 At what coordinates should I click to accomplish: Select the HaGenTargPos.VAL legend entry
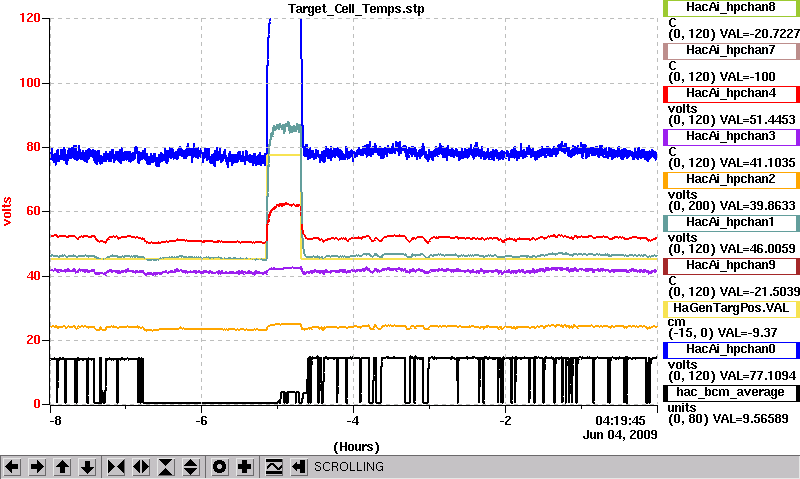(x=731, y=309)
